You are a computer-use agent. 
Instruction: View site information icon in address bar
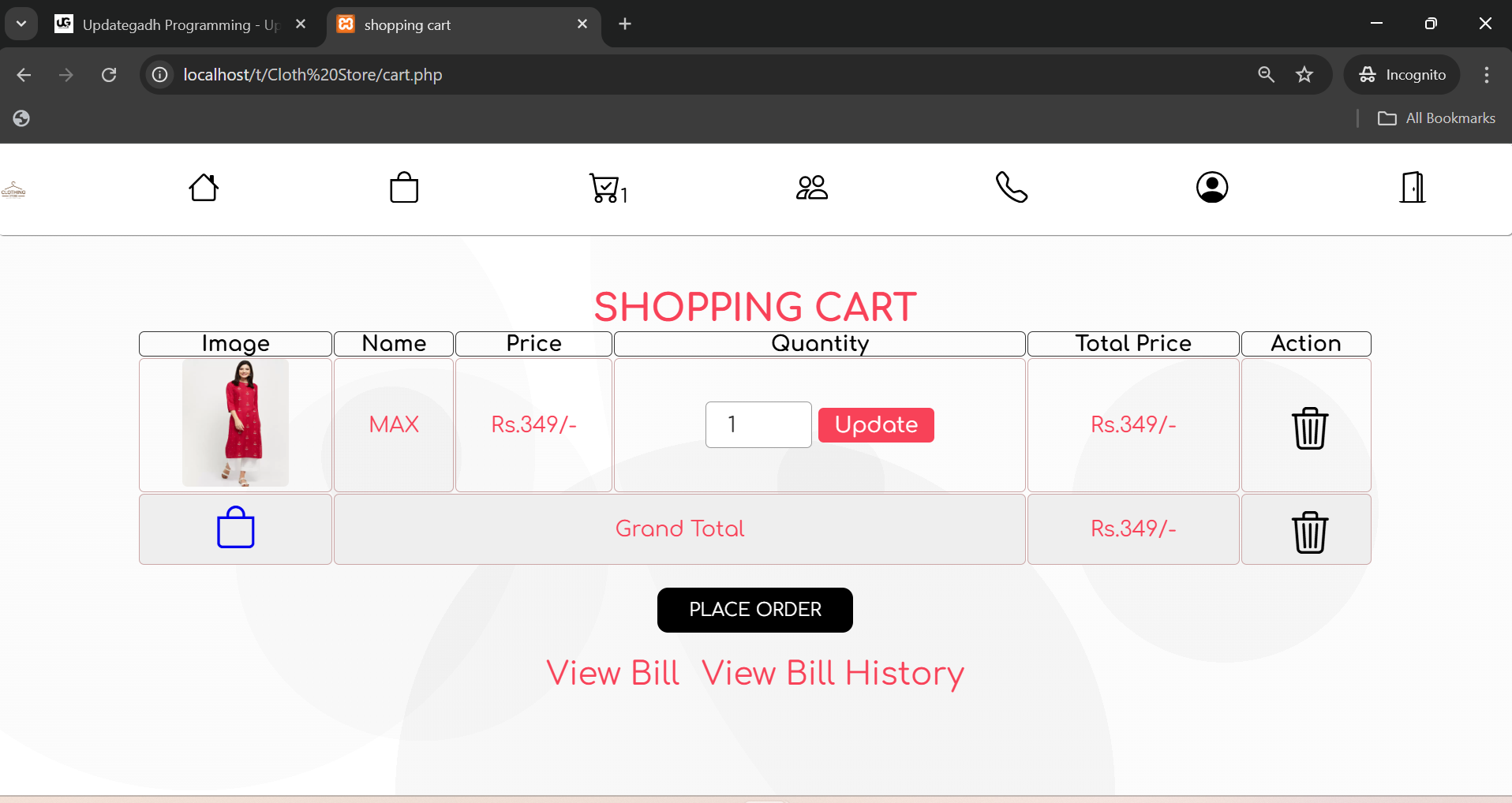(160, 75)
